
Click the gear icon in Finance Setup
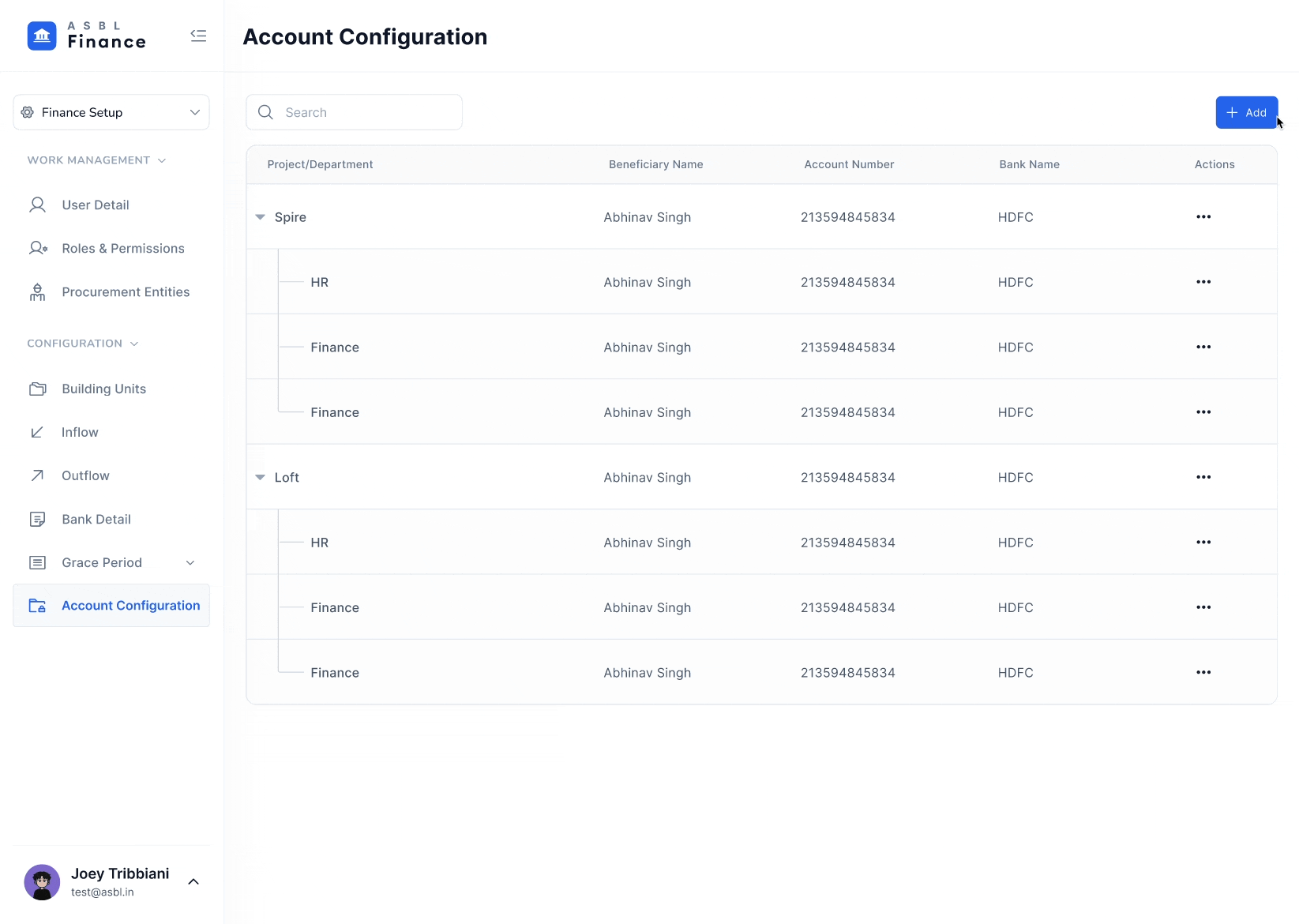point(28,112)
